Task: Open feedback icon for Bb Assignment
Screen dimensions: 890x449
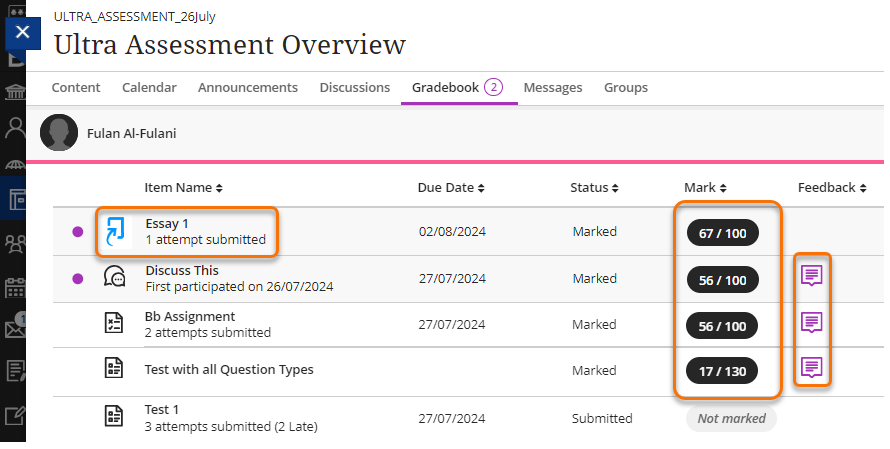Action: [x=812, y=322]
